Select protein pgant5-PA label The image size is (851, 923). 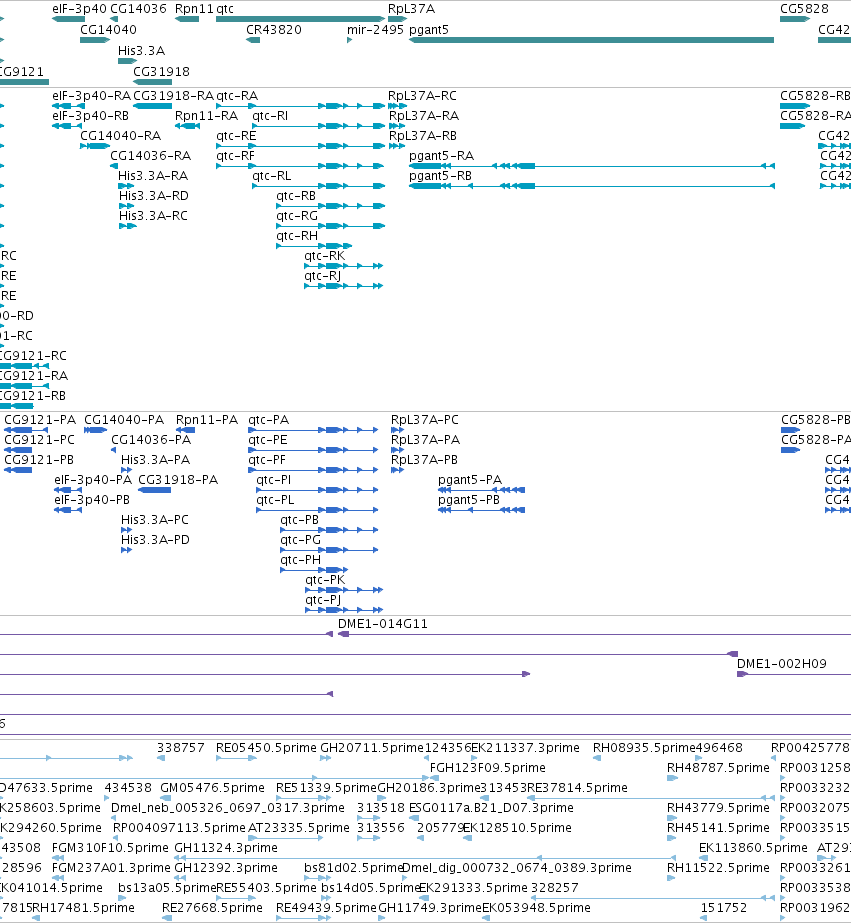tap(470, 480)
